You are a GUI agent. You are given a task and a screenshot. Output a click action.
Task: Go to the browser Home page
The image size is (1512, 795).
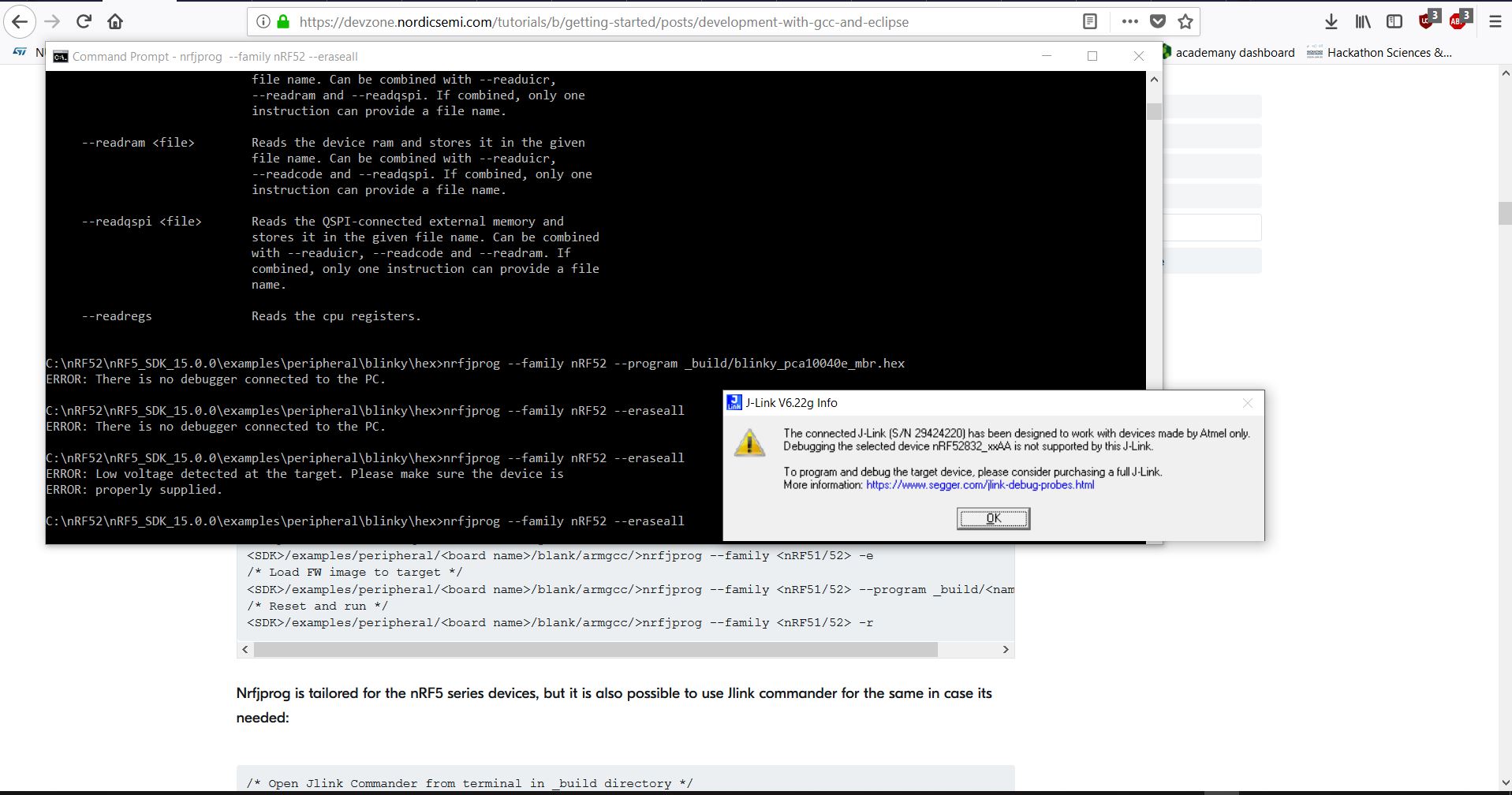(115, 22)
